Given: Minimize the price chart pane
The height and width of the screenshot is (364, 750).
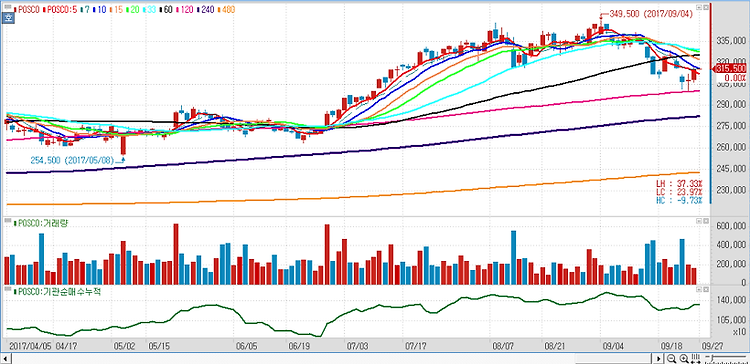Looking at the screenshot, I should pyautogui.click(x=699, y=8).
